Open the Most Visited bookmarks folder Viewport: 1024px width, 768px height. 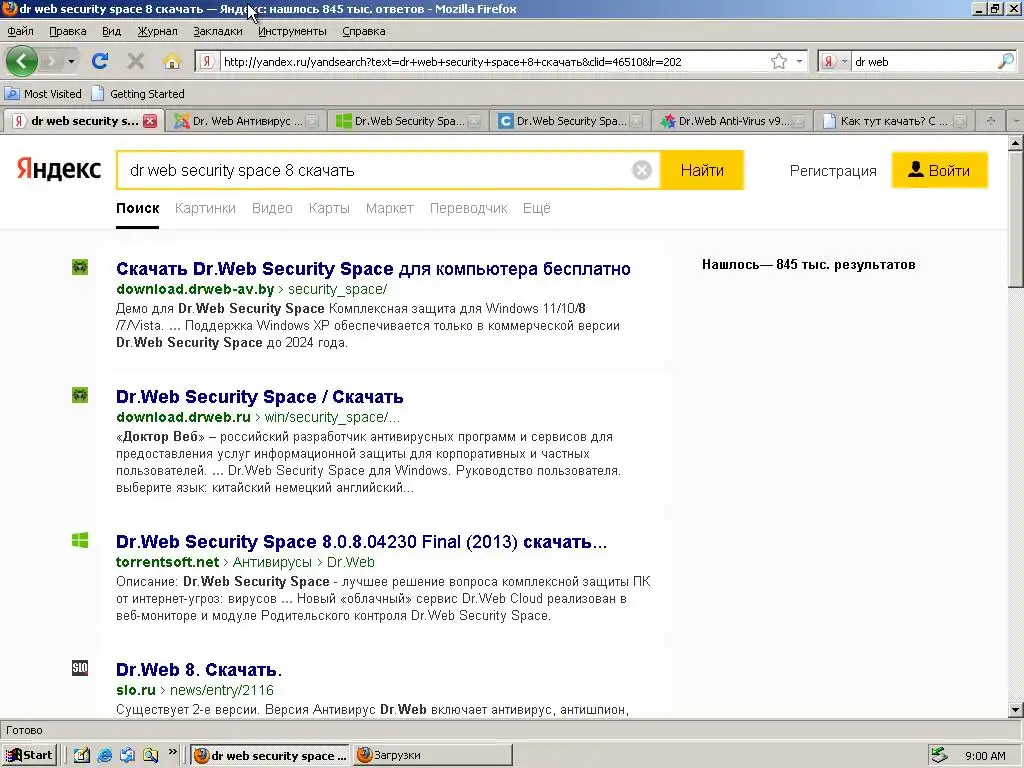44,94
